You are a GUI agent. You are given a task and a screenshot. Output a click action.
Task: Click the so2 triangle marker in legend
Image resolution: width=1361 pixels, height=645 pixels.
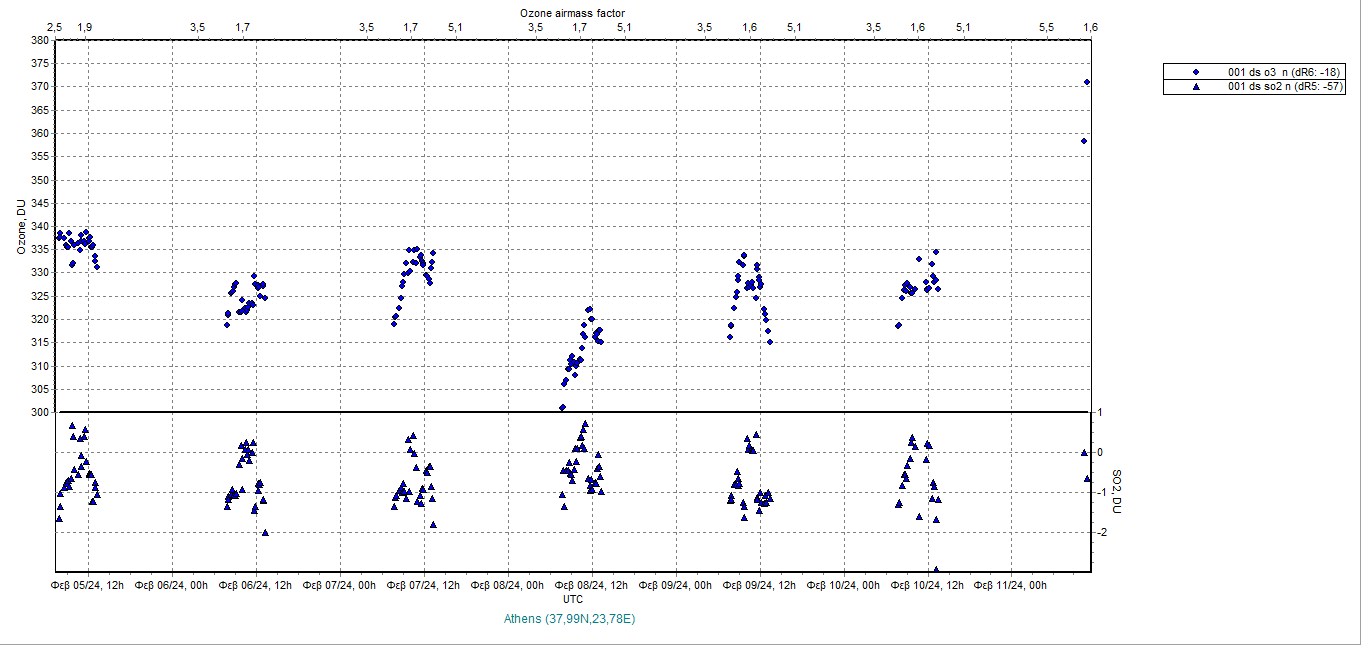point(1195,87)
